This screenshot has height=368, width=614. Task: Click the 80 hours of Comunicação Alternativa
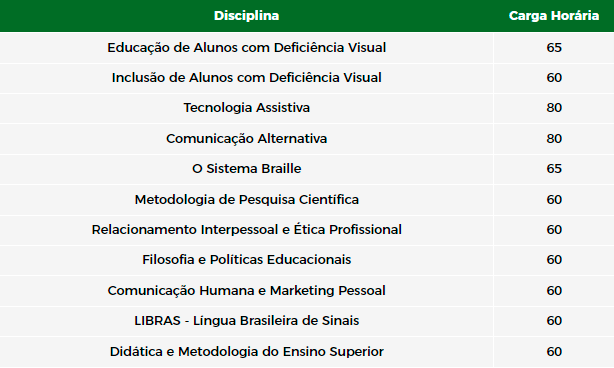554,139
